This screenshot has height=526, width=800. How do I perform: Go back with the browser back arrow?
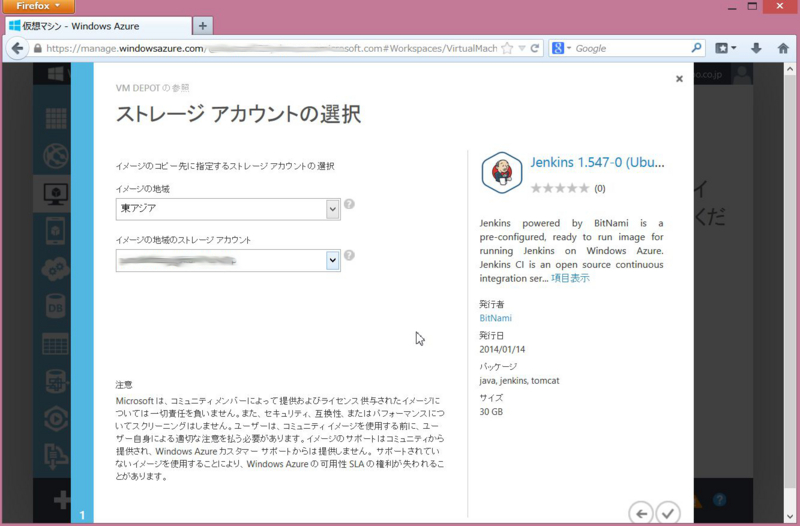point(17,48)
